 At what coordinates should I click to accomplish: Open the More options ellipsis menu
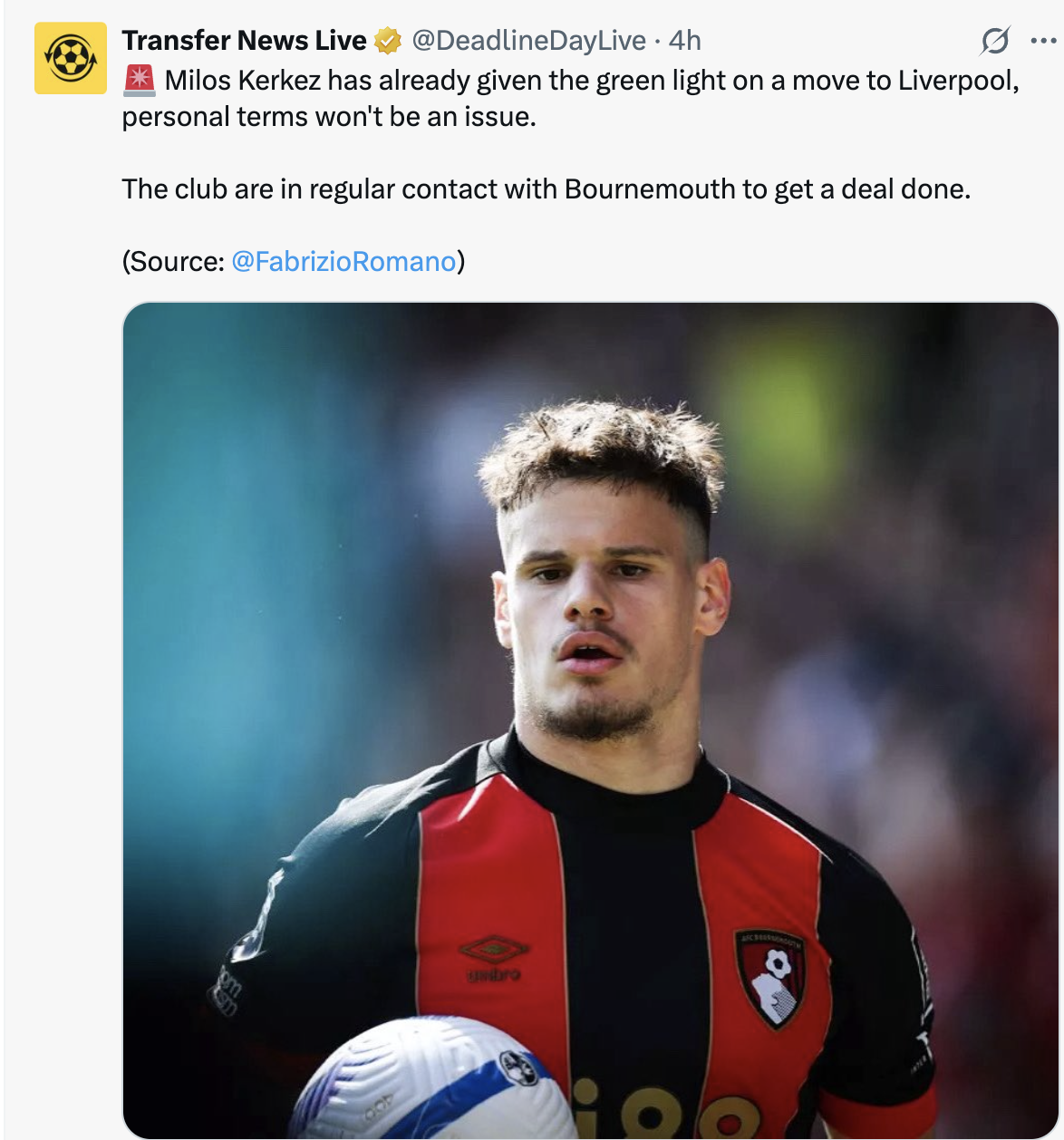(x=1043, y=41)
